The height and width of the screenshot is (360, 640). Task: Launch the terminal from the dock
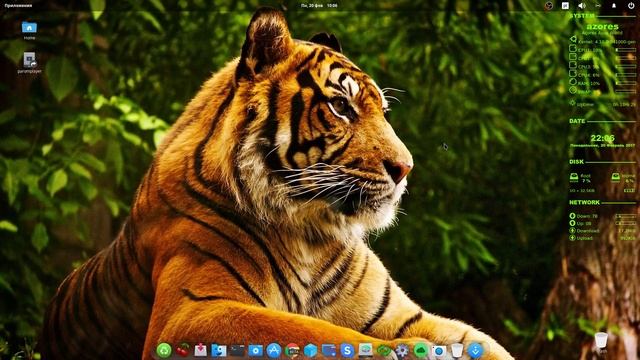tap(237, 350)
